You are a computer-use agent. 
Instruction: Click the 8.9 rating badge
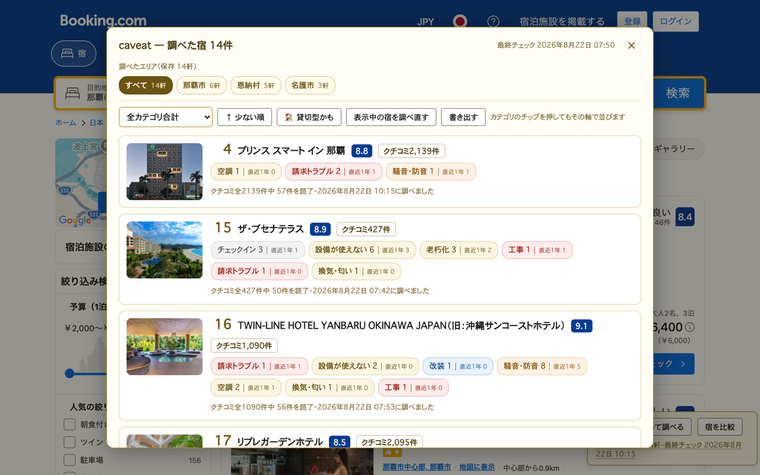pyautogui.click(x=320, y=229)
